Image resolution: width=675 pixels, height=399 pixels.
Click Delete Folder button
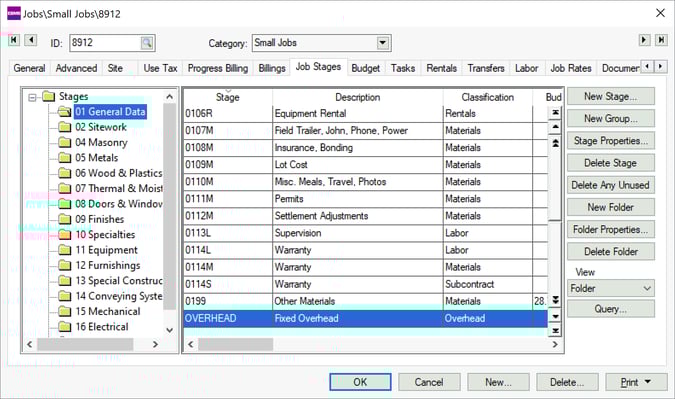coord(610,252)
